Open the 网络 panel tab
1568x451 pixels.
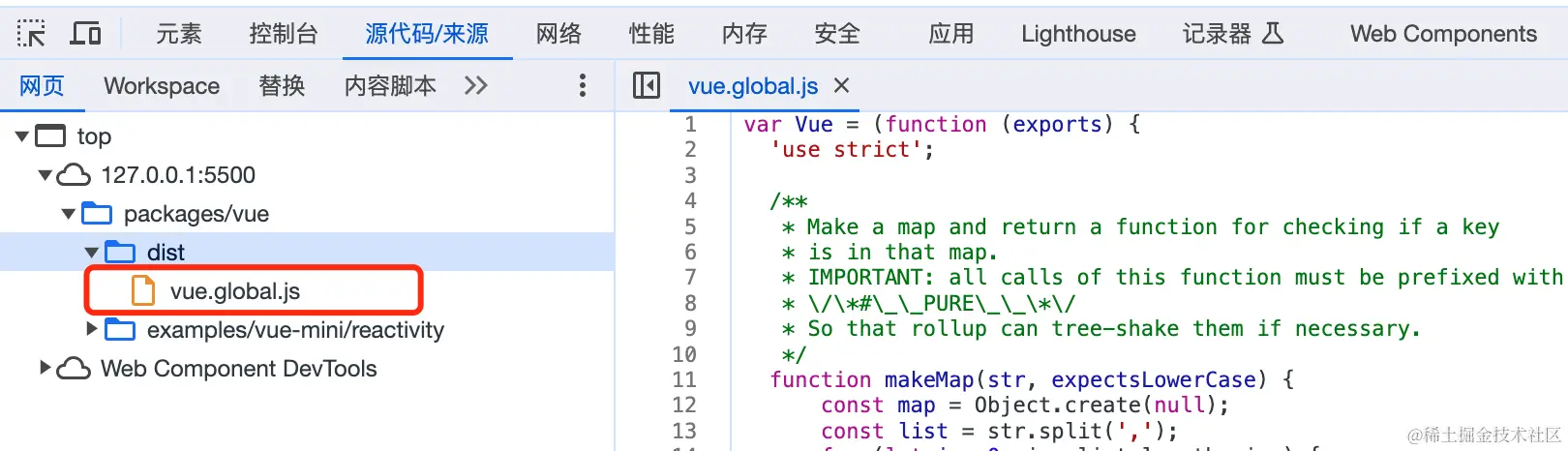click(x=559, y=34)
